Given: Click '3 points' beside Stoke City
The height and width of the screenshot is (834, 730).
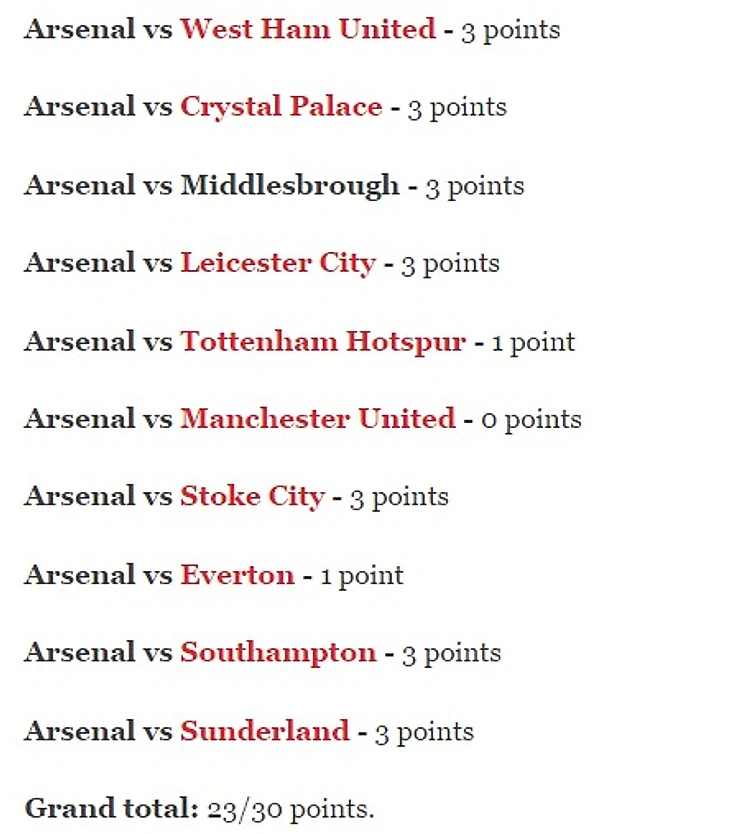Looking at the screenshot, I should click(x=398, y=498).
